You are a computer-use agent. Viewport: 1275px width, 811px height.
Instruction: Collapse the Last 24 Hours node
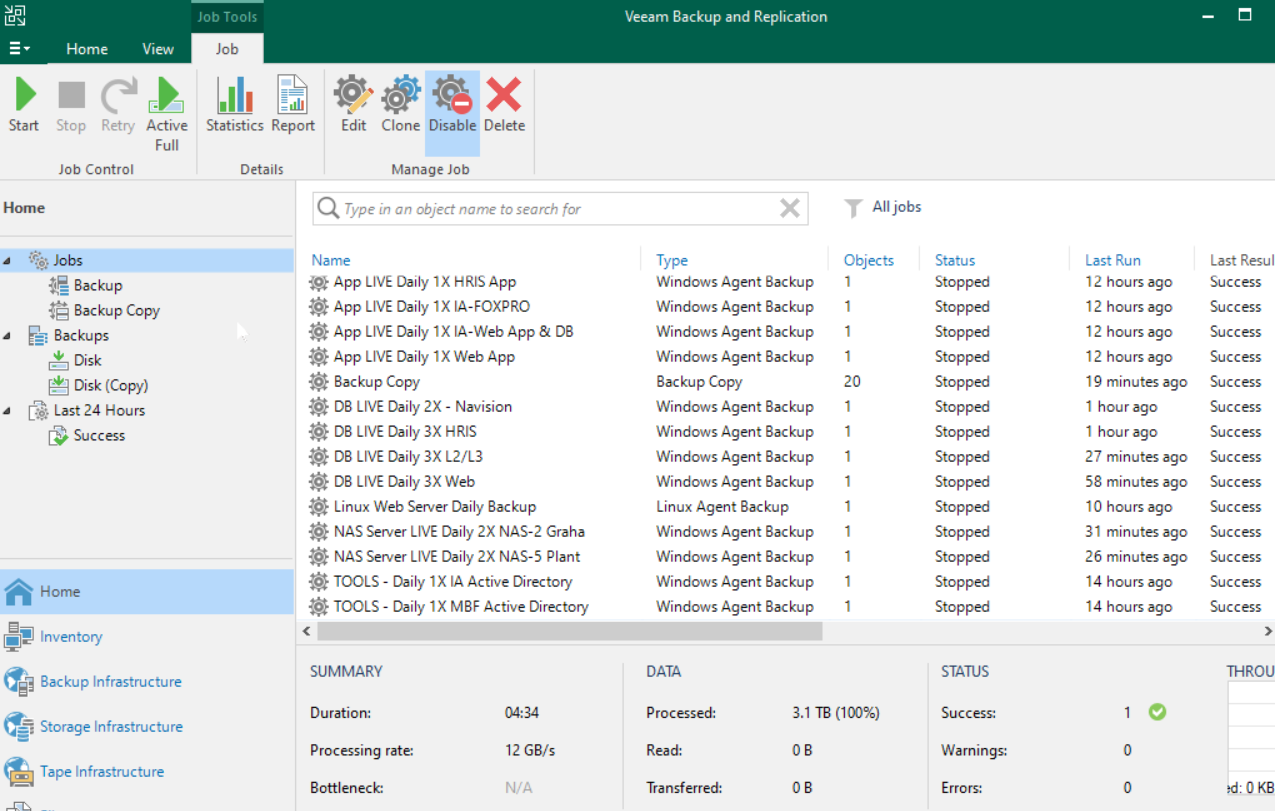pyautogui.click(x=8, y=411)
